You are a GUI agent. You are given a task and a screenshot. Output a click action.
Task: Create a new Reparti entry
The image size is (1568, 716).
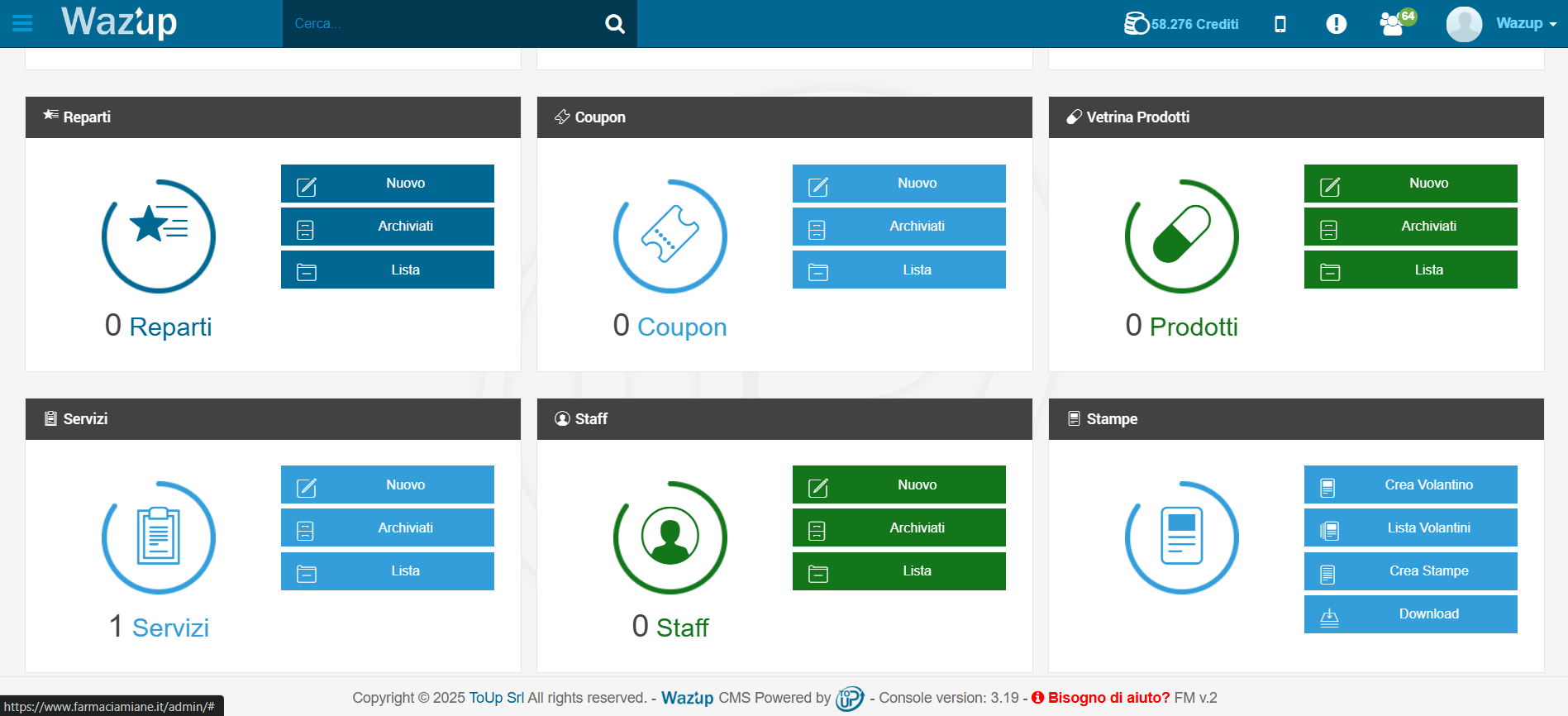pos(387,184)
